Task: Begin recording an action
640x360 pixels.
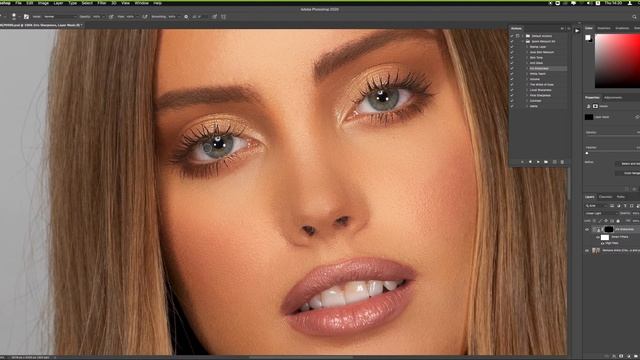Action: (x=530, y=162)
